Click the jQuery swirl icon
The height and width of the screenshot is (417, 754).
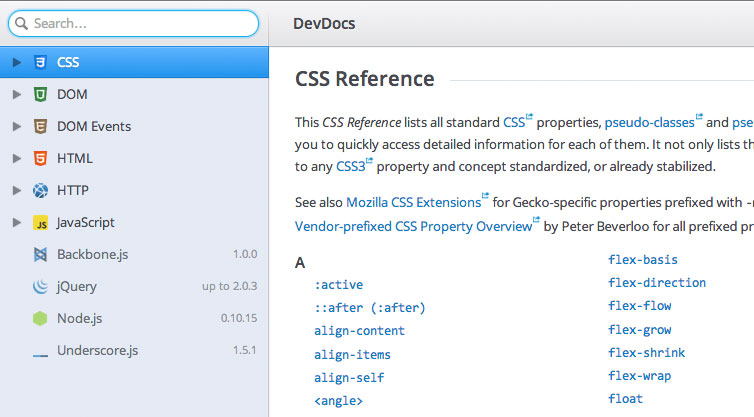click(40, 287)
